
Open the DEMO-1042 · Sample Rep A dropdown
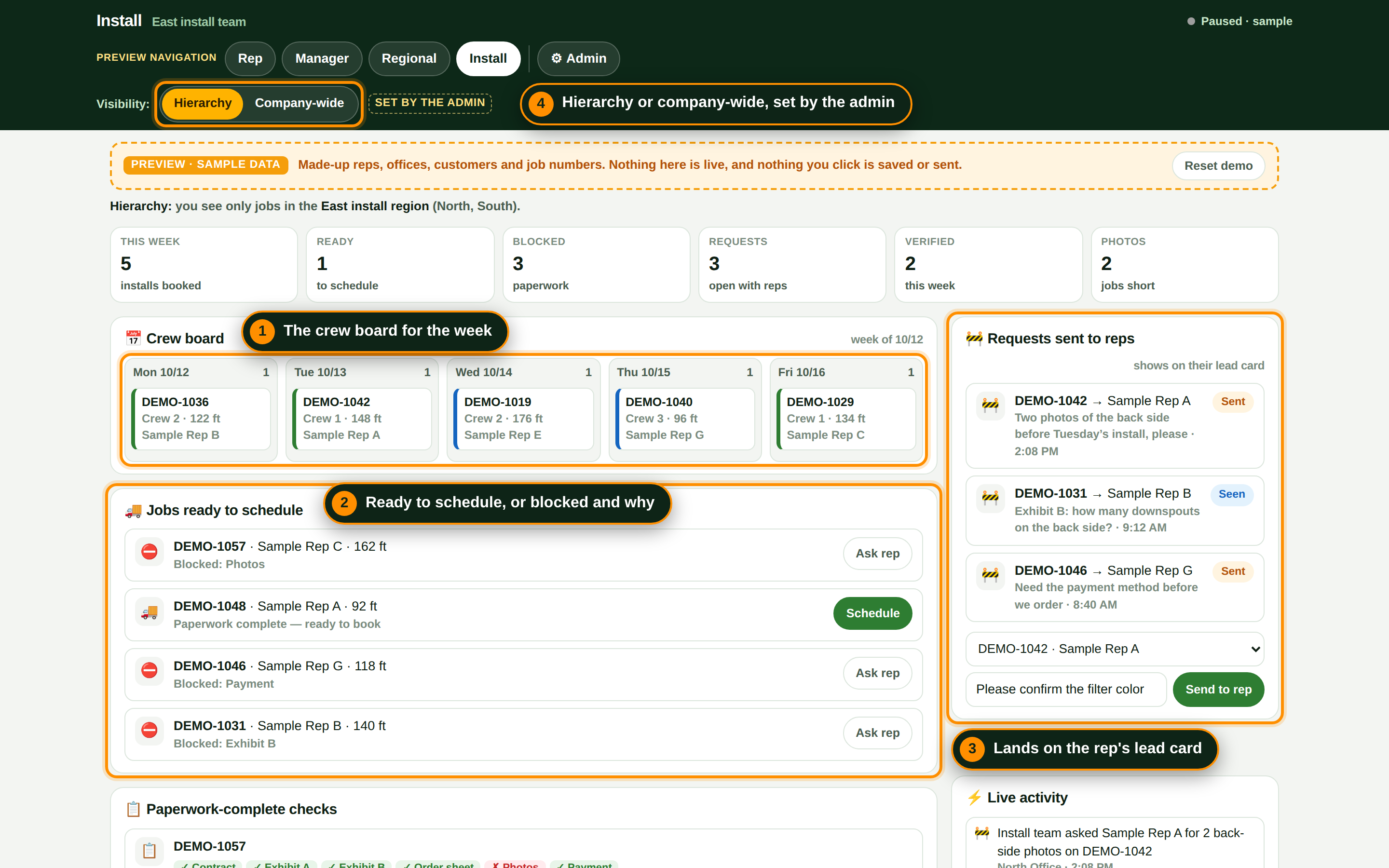[1115, 649]
